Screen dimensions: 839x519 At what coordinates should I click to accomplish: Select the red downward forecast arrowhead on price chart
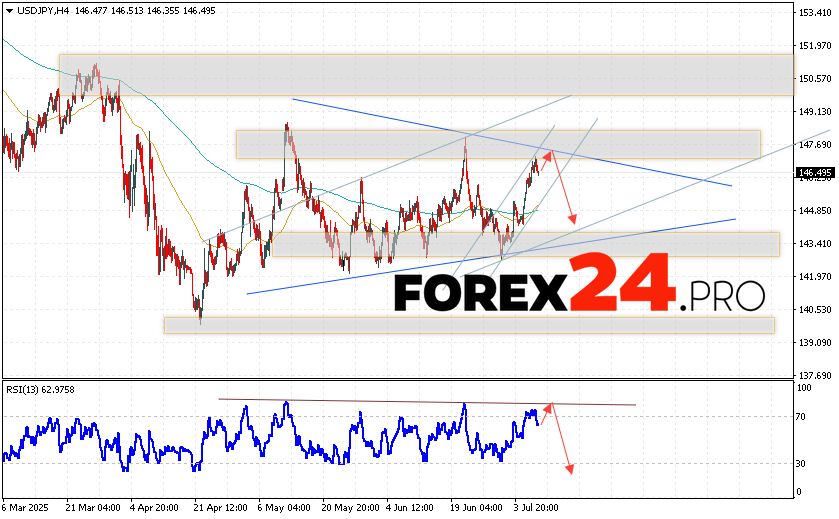click(x=572, y=217)
